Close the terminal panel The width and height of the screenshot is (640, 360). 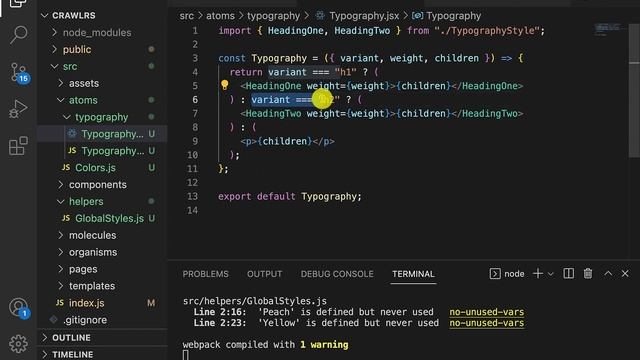coord(625,273)
